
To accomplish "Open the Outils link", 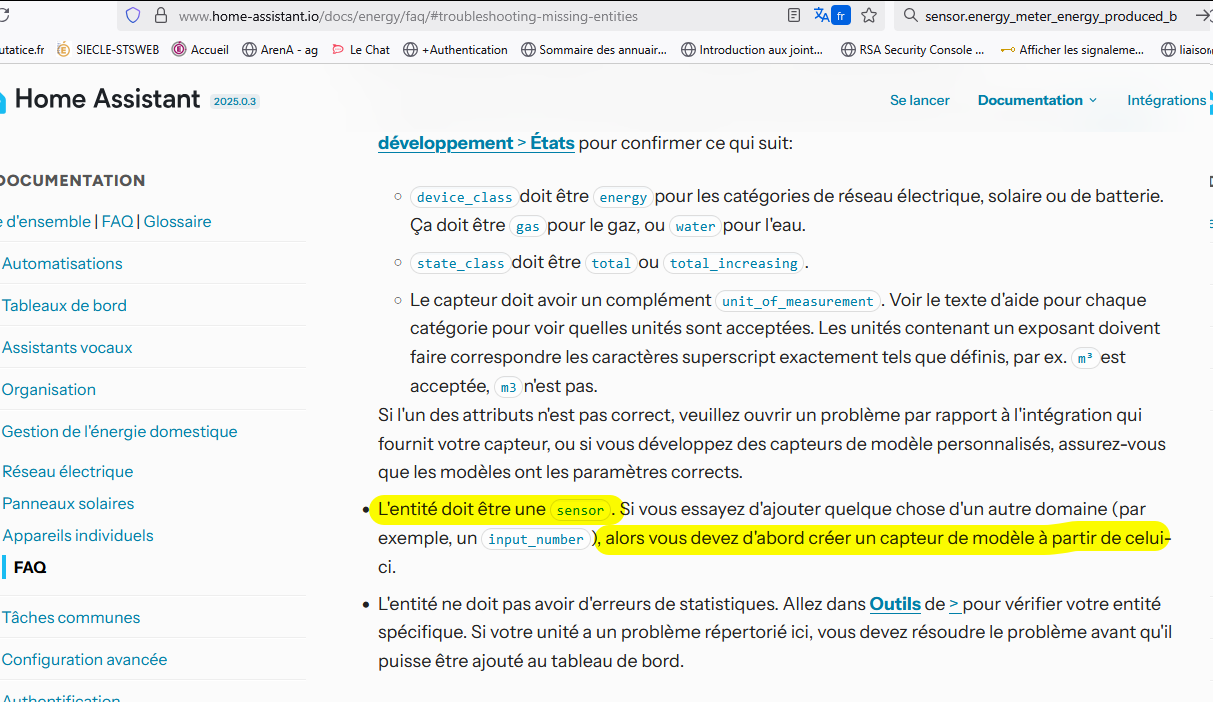I will coord(895,604).
